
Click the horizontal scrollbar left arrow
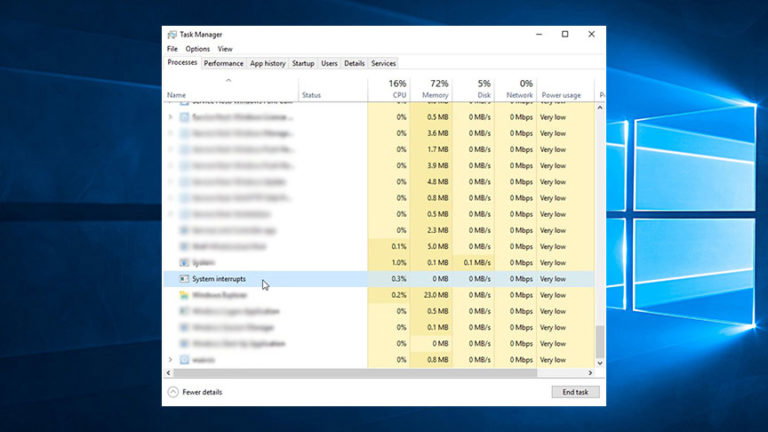(x=168, y=373)
